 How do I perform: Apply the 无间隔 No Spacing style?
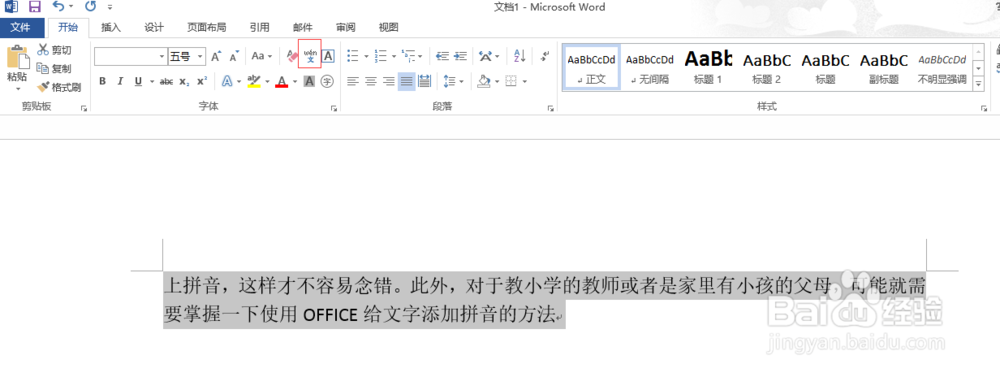650,67
